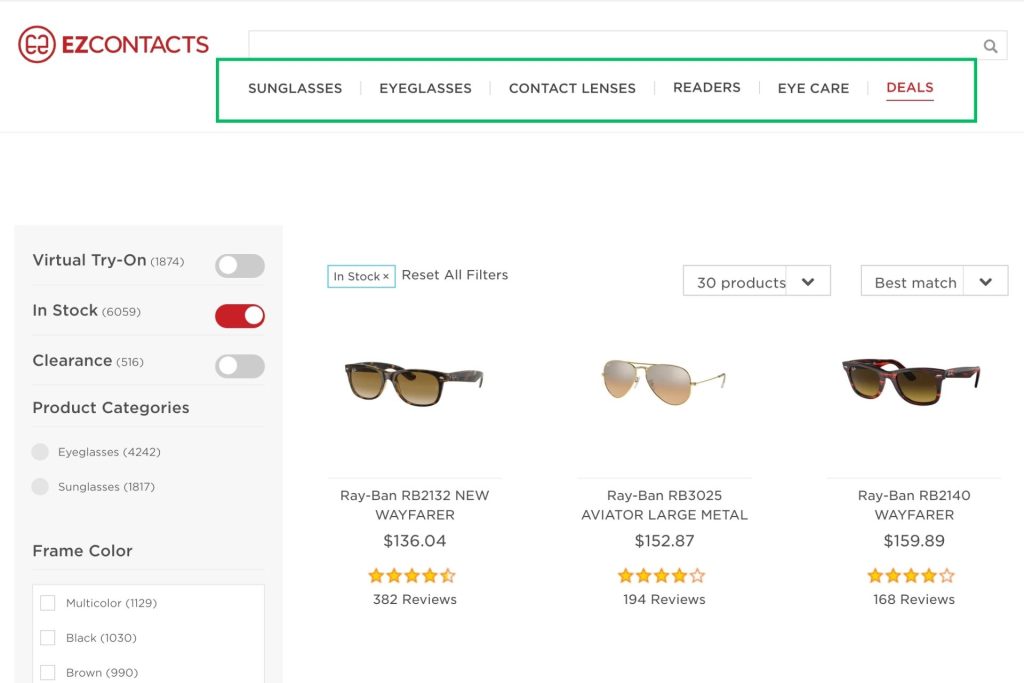Open Ray-Ban RB2140 WAYFARER product link
This screenshot has height=683, width=1024.
(914, 505)
